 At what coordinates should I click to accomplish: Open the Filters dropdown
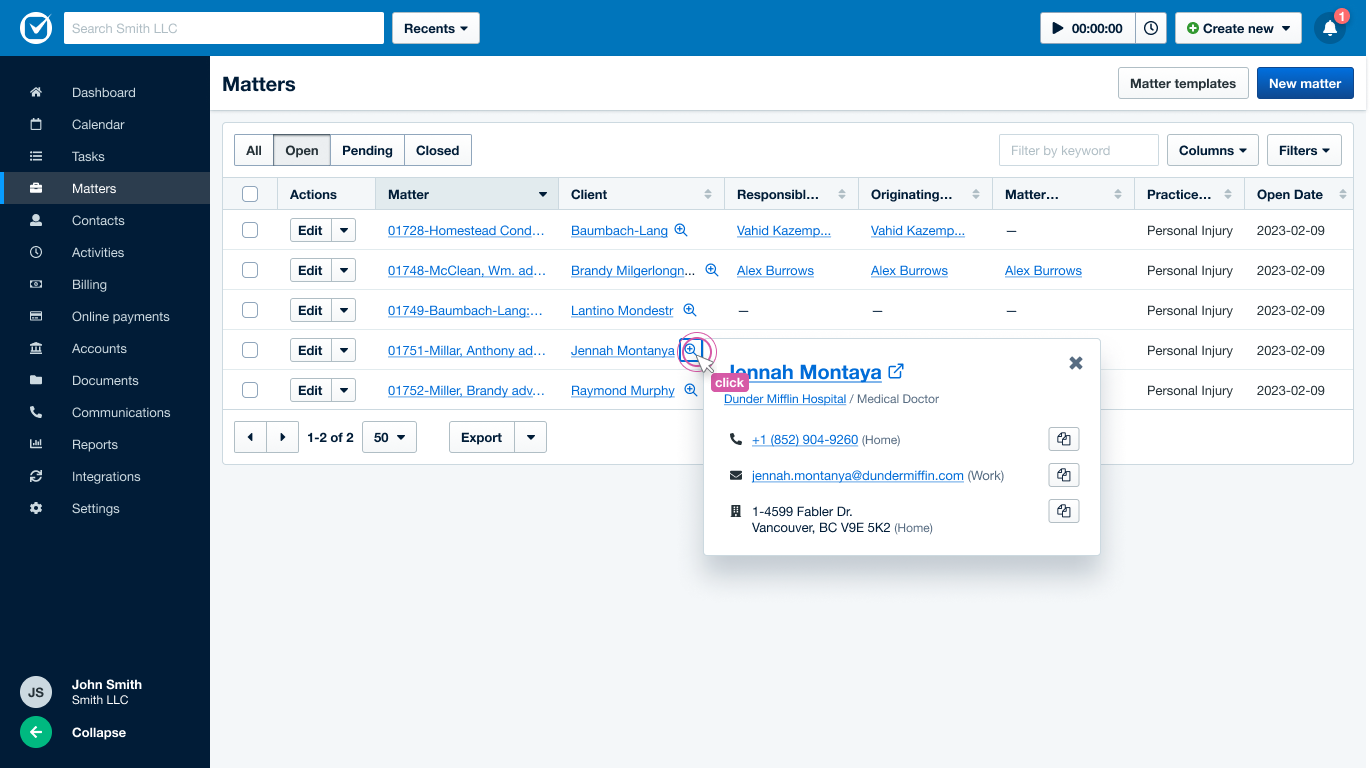pos(1303,150)
